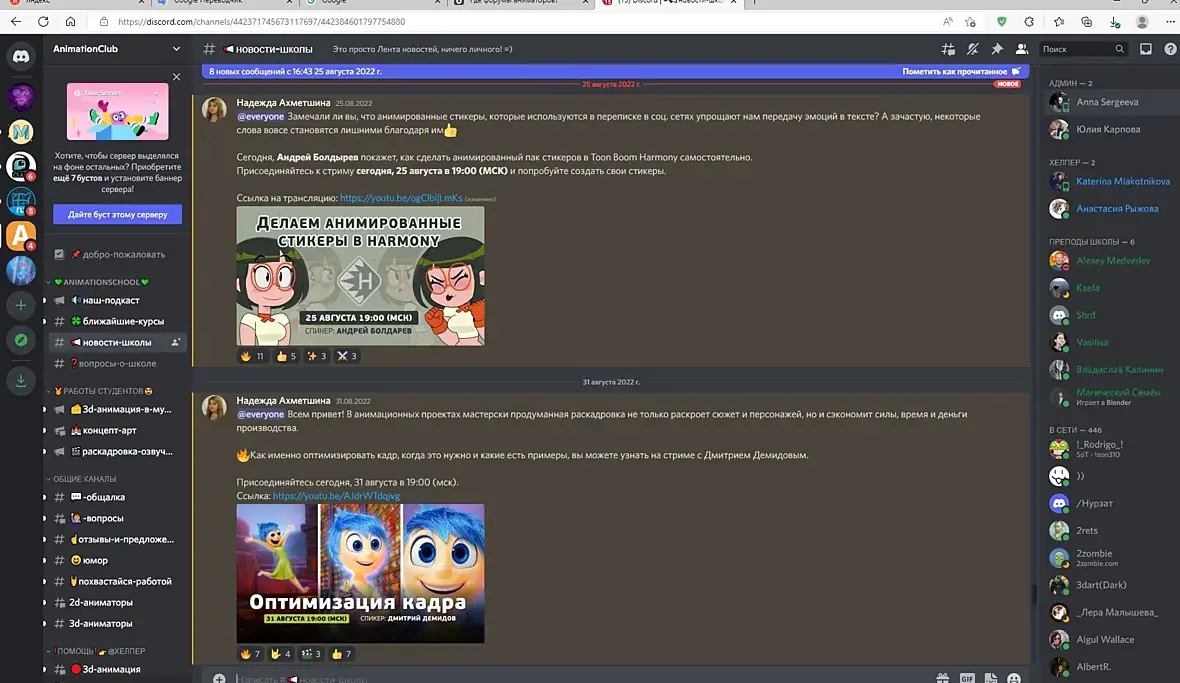1180x683 pixels.
Task: Toggle member list icon
Action: [x=1021, y=49]
